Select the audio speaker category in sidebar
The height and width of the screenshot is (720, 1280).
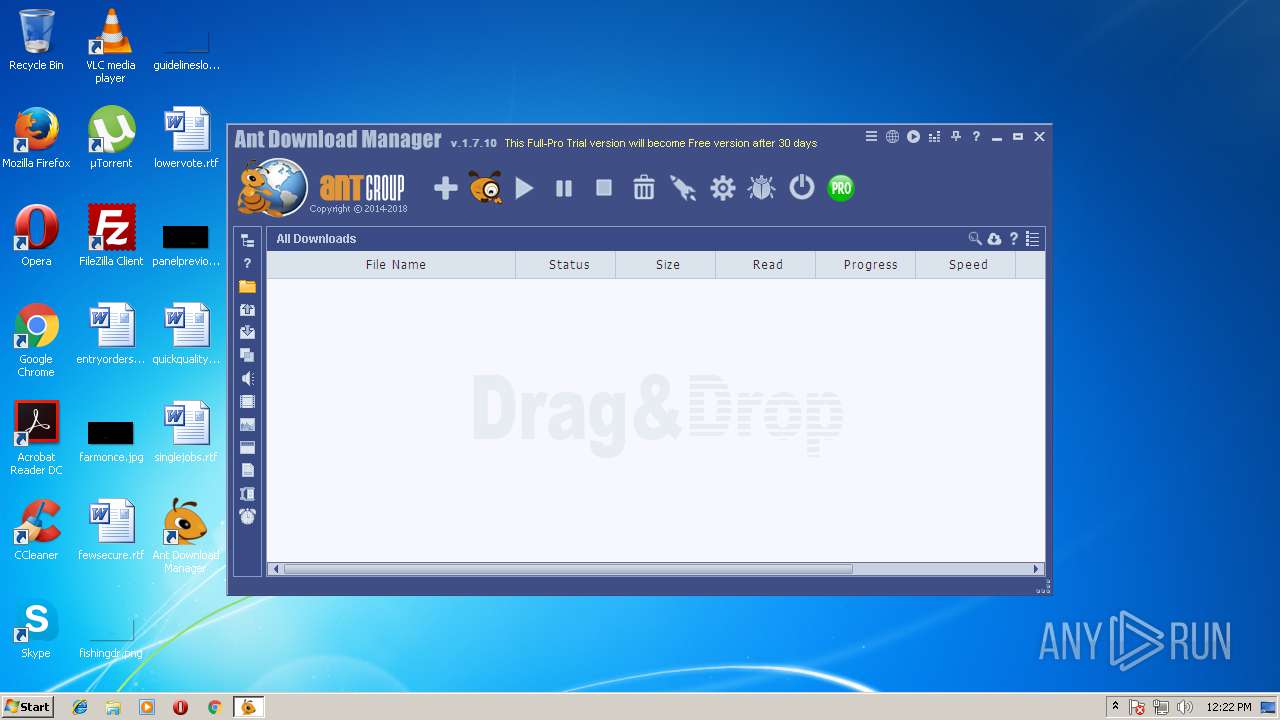coord(247,379)
